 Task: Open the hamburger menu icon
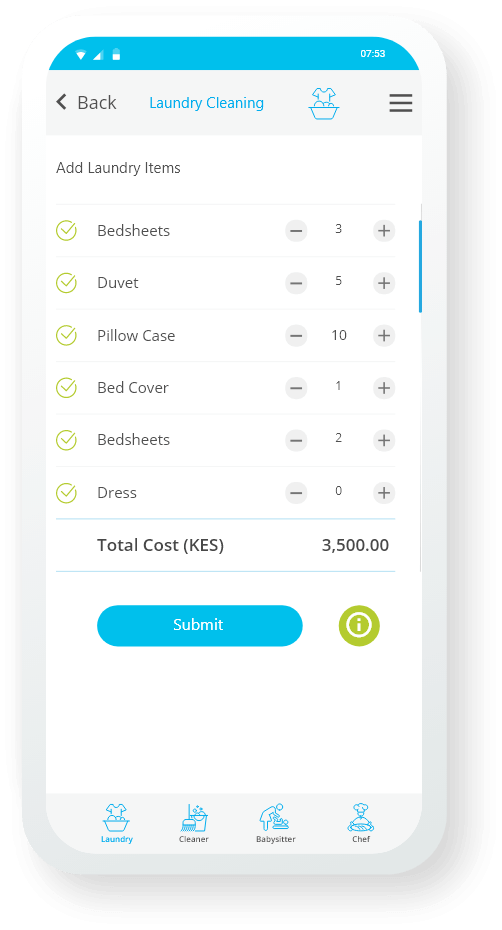tap(401, 103)
